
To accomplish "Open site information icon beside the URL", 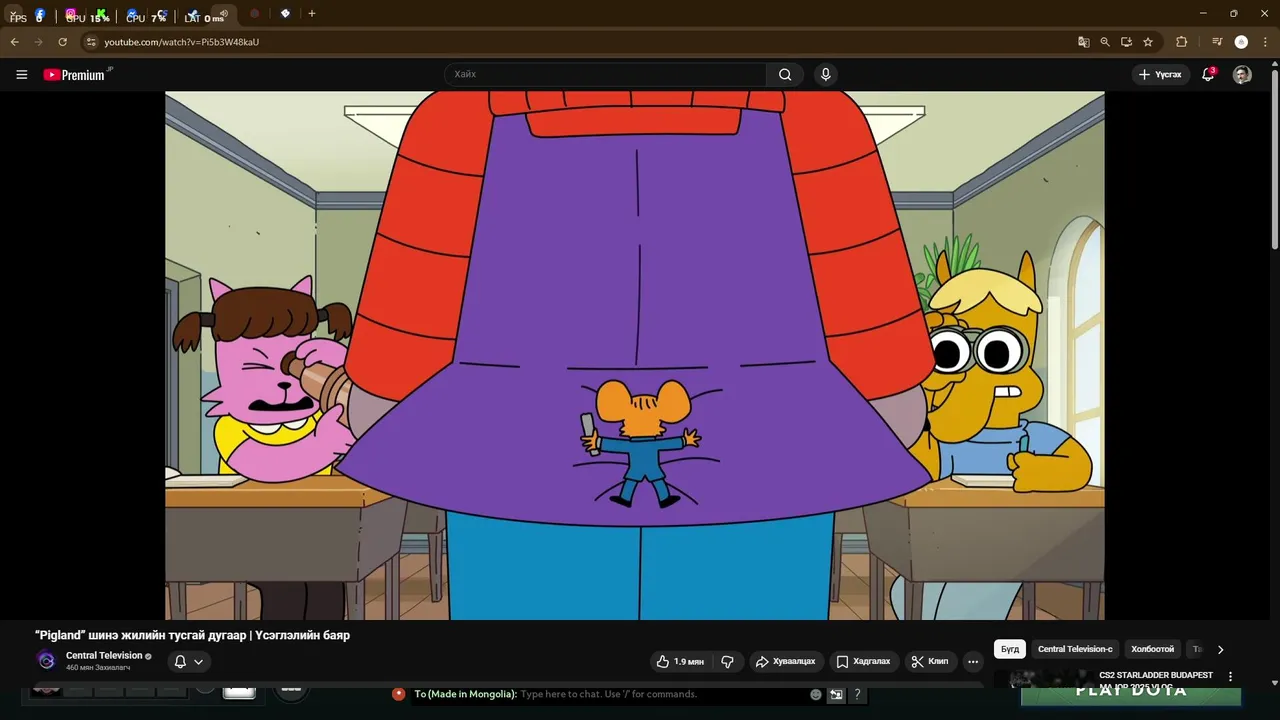I will [x=91, y=42].
